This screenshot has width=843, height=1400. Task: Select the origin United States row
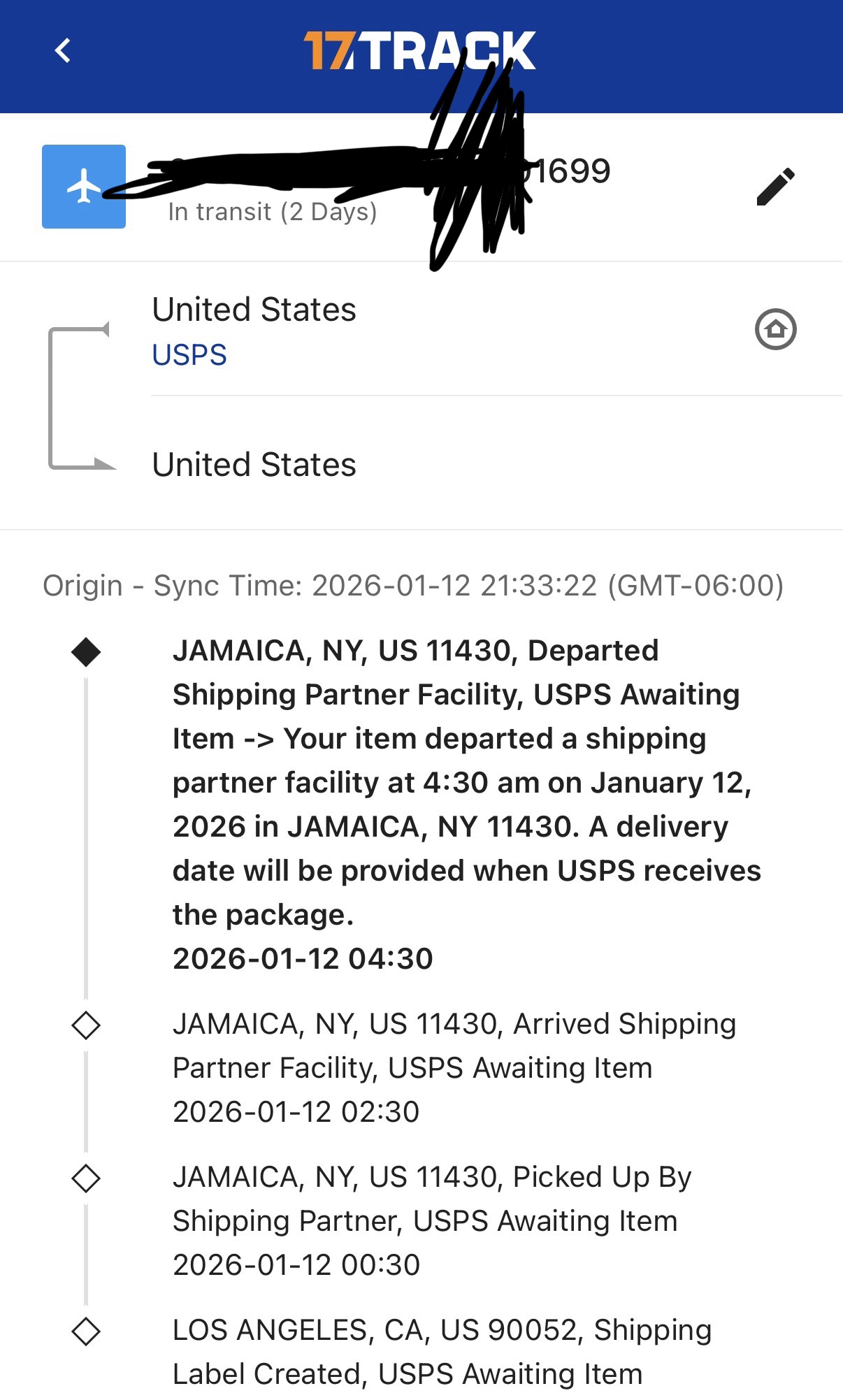pos(254,310)
